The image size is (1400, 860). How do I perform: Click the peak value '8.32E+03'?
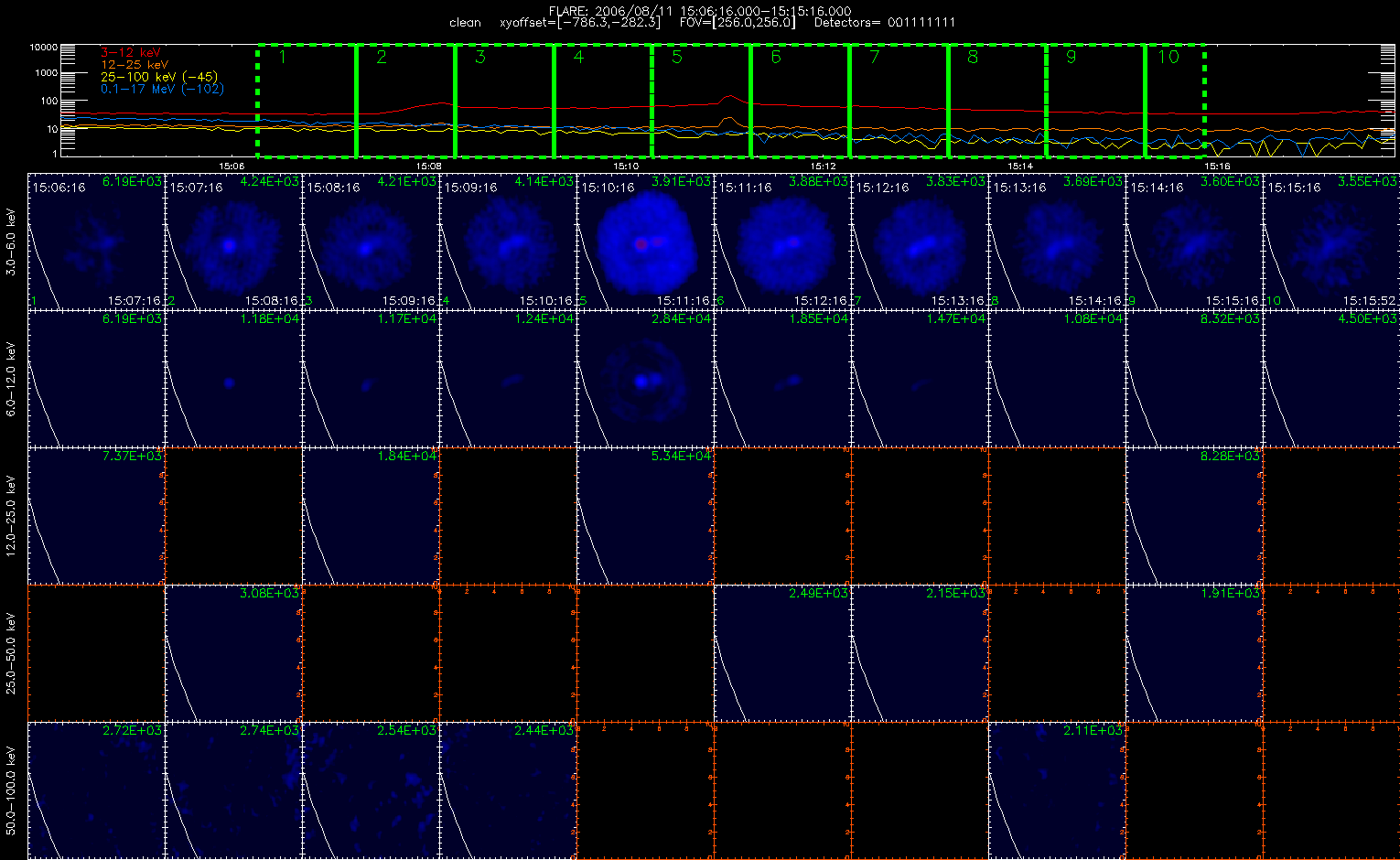(x=1231, y=319)
